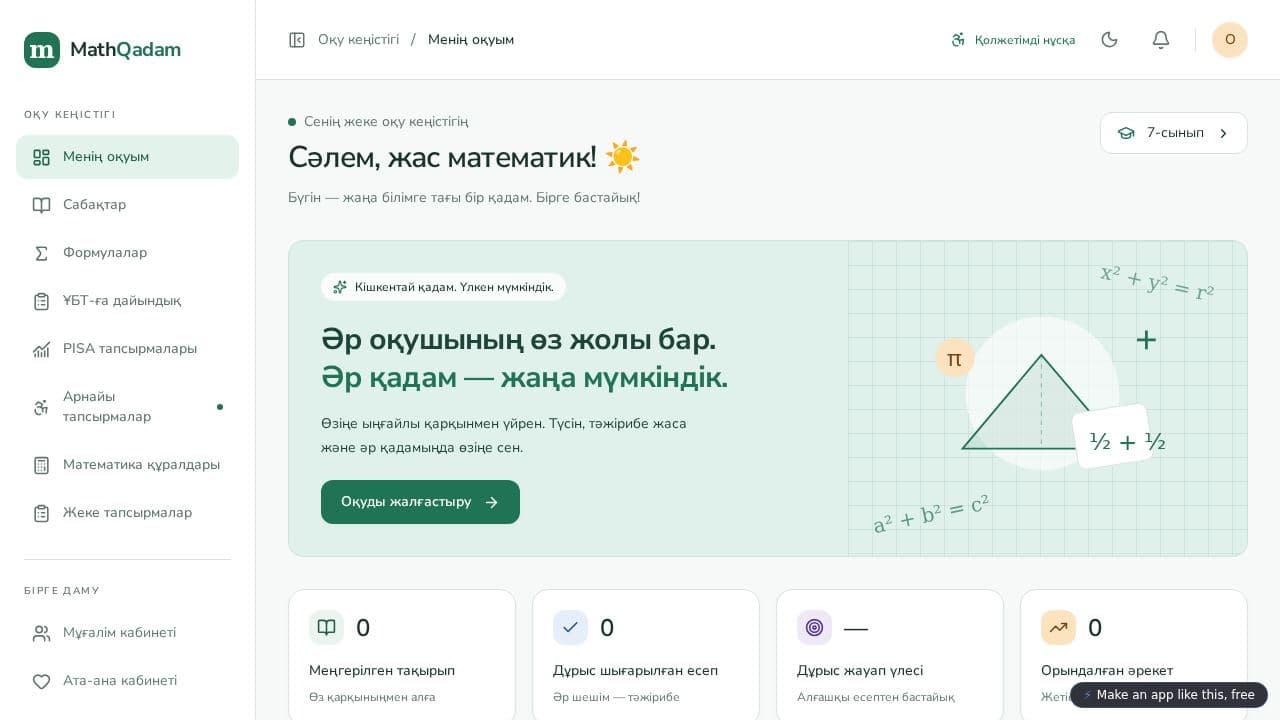Click the sparkle icon in Кішкентай қадам badge
Image resolution: width=1280 pixels, height=720 pixels.
[x=340, y=287]
